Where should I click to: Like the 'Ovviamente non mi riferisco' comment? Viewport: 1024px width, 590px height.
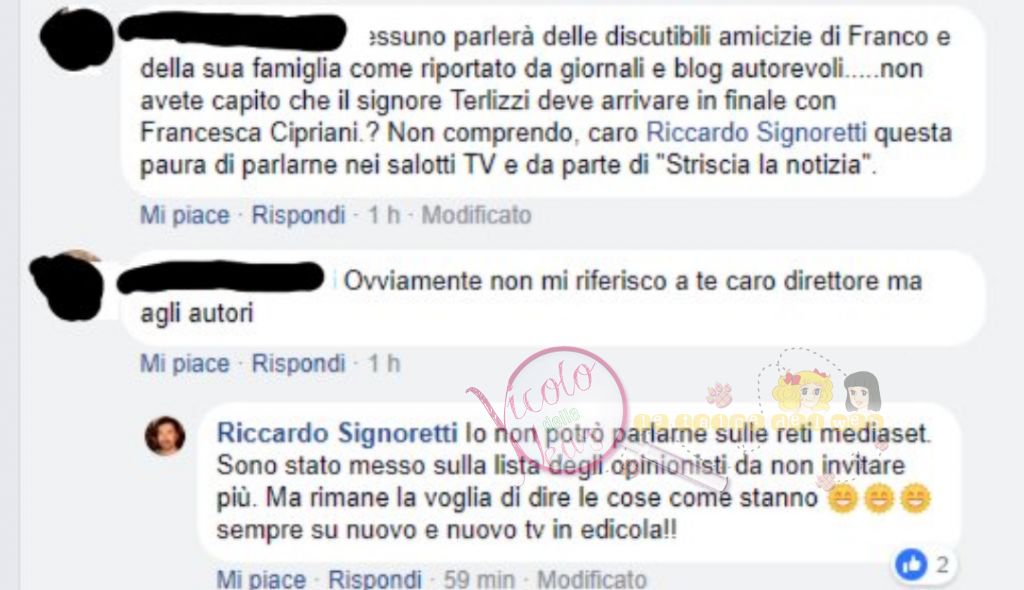tap(185, 363)
